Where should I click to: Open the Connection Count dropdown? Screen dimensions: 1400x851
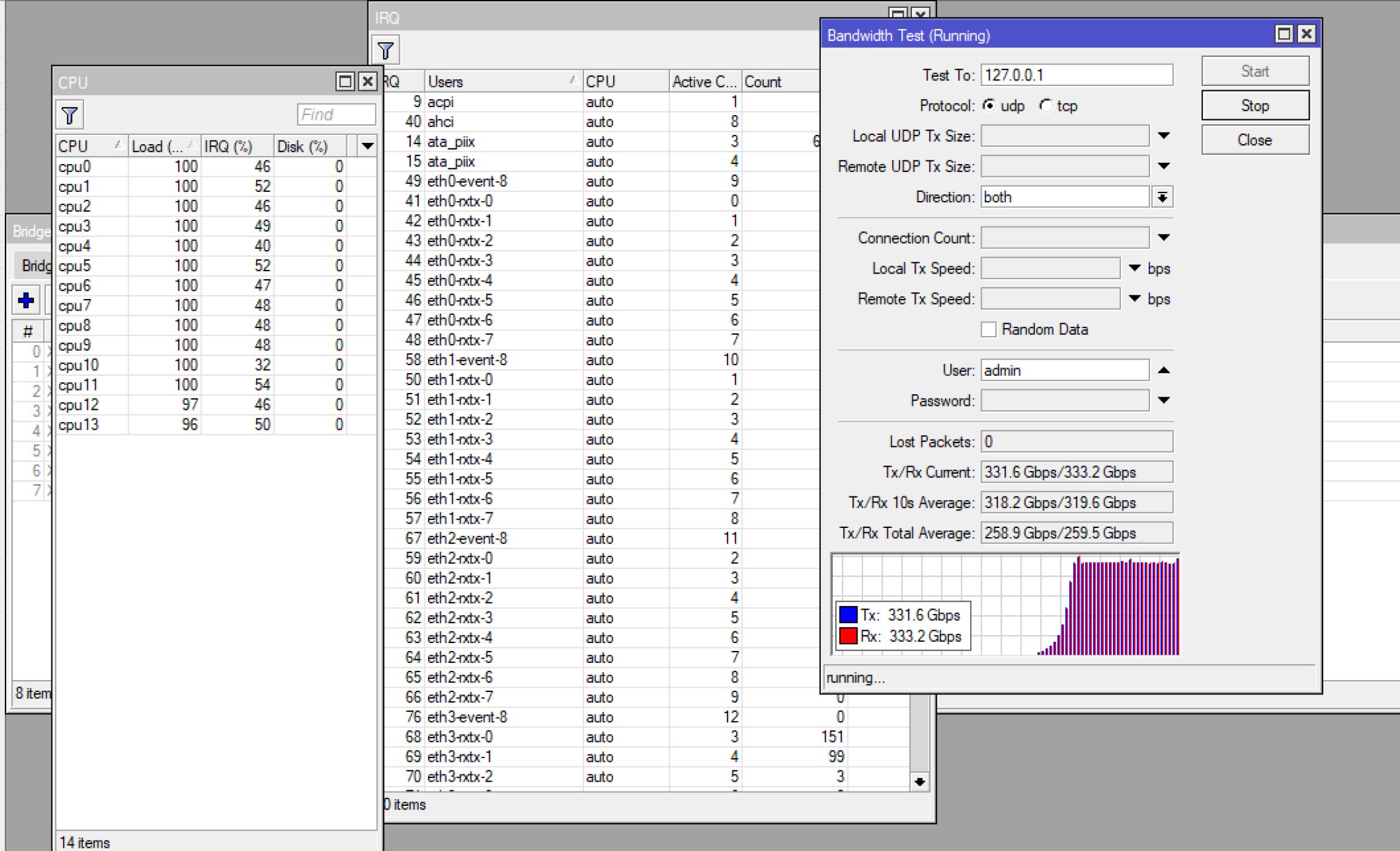click(1164, 237)
